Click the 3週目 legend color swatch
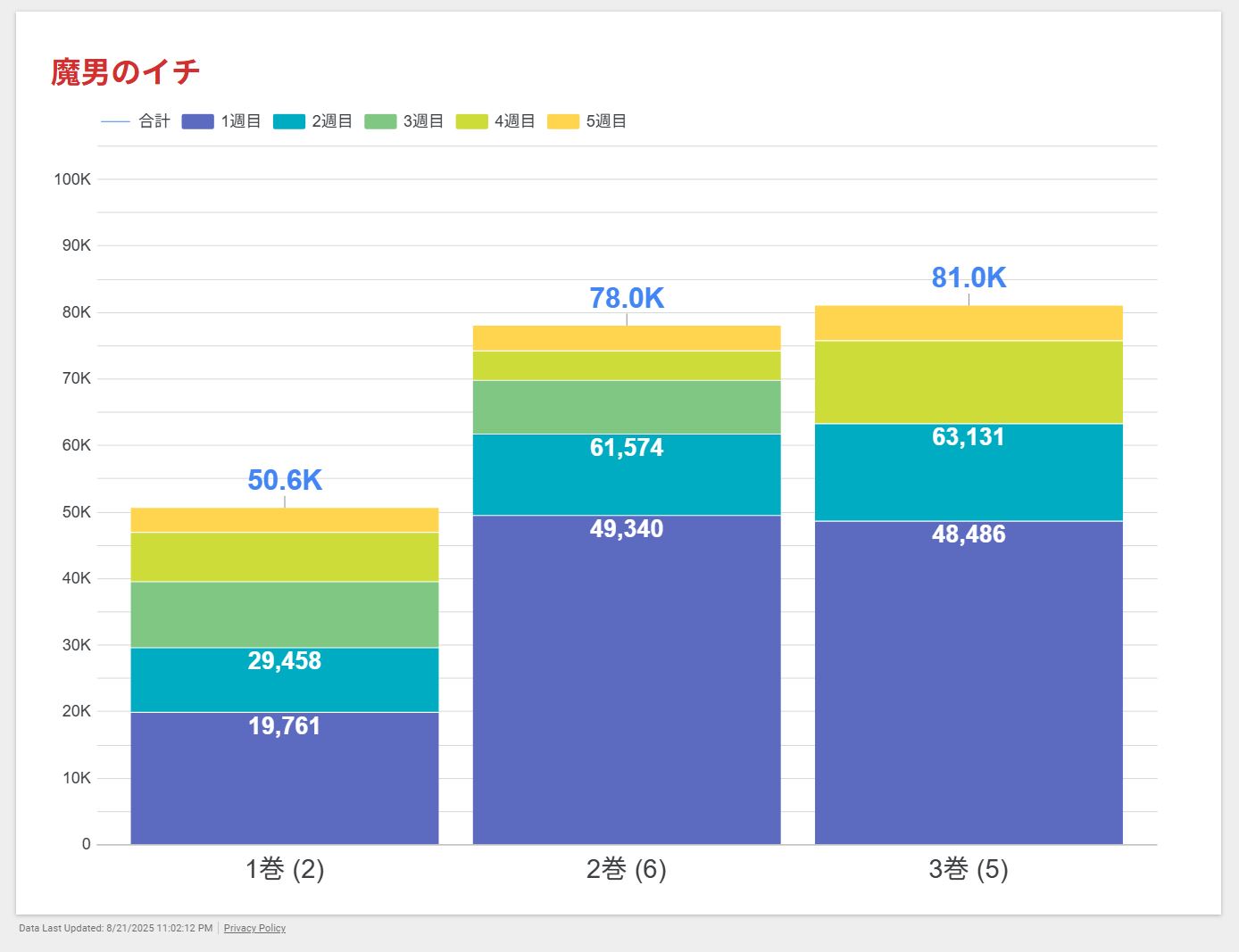Screen dimensions: 1239x952 click(380, 121)
